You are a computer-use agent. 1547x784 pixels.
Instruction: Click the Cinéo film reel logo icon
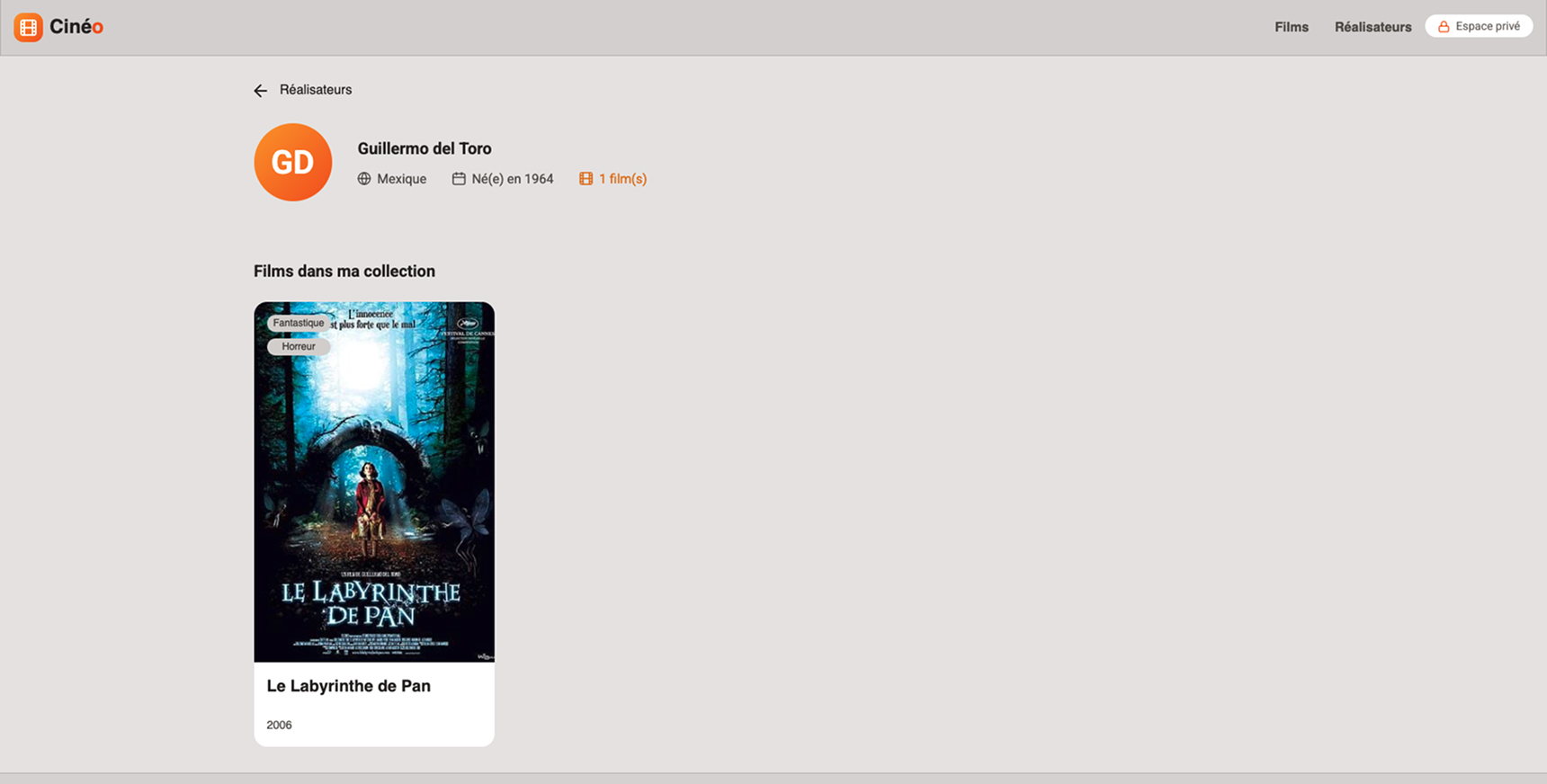[x=28, y=27]
